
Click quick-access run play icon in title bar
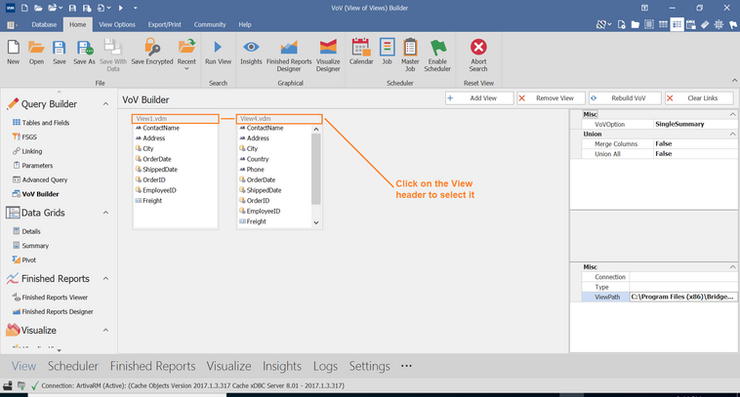coord(121,8)
